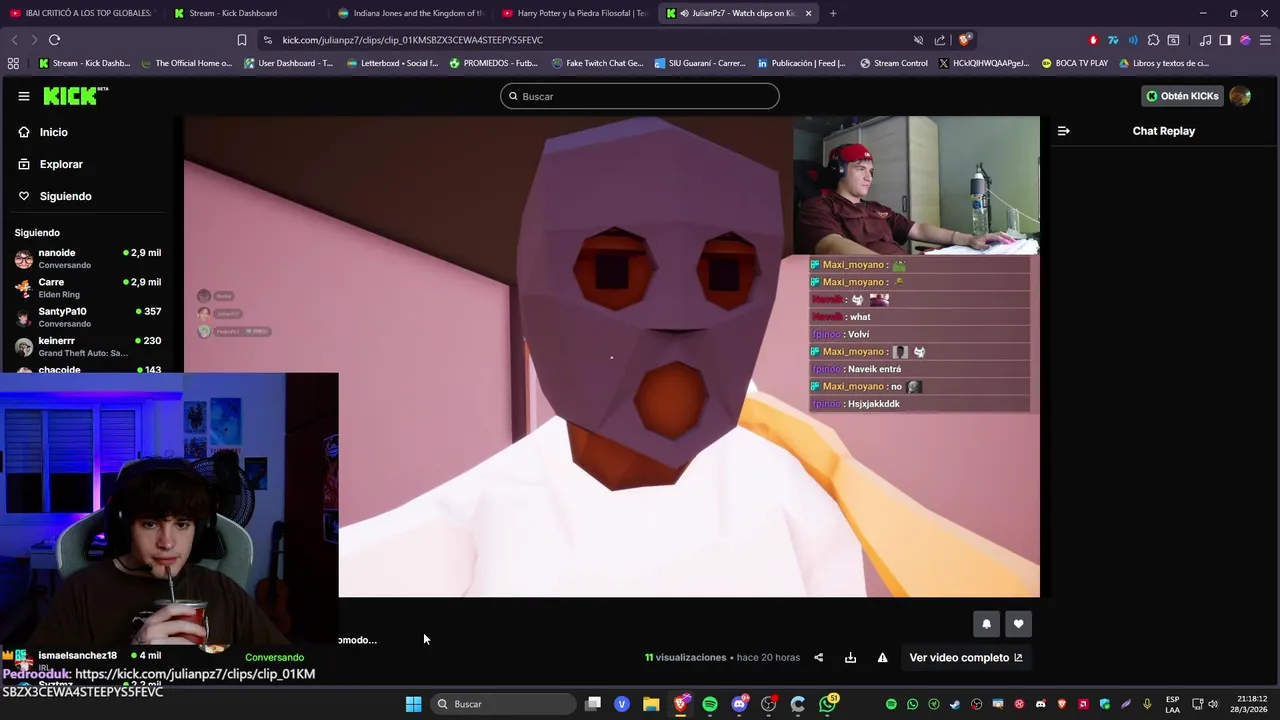Open the user profile avatar menu
The image size is (1280, 720).
[x=1240, y=96]
